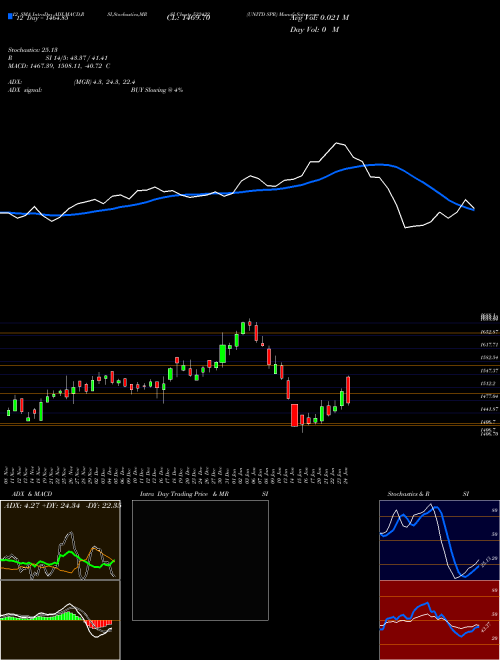The width and height of the screenshot is (500, 660).
Task: Click the 'Day Vol: 0 M' value
Action: [314, 30]
